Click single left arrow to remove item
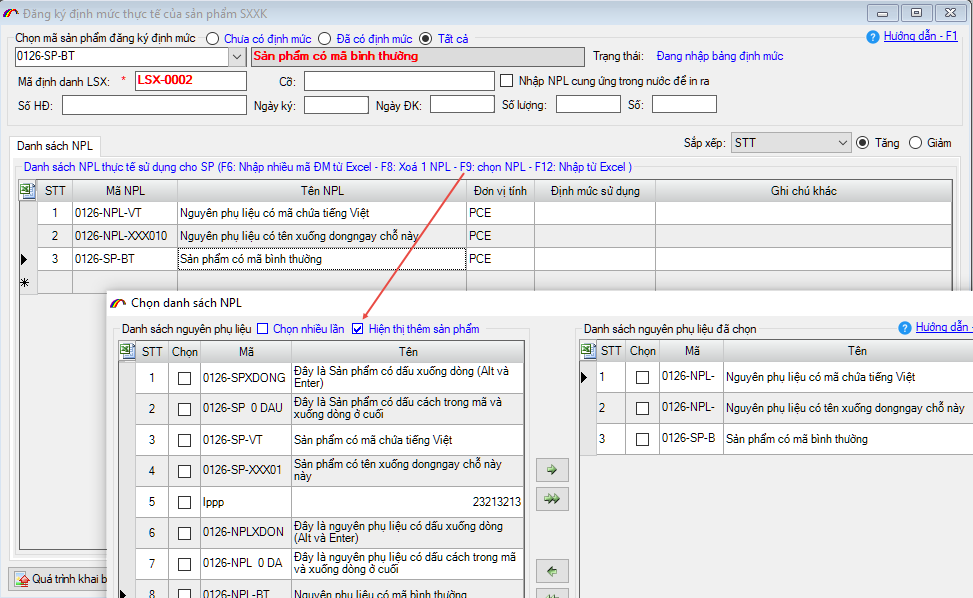Viewport: 973px width, 598px height. click(x=549, y=571)
